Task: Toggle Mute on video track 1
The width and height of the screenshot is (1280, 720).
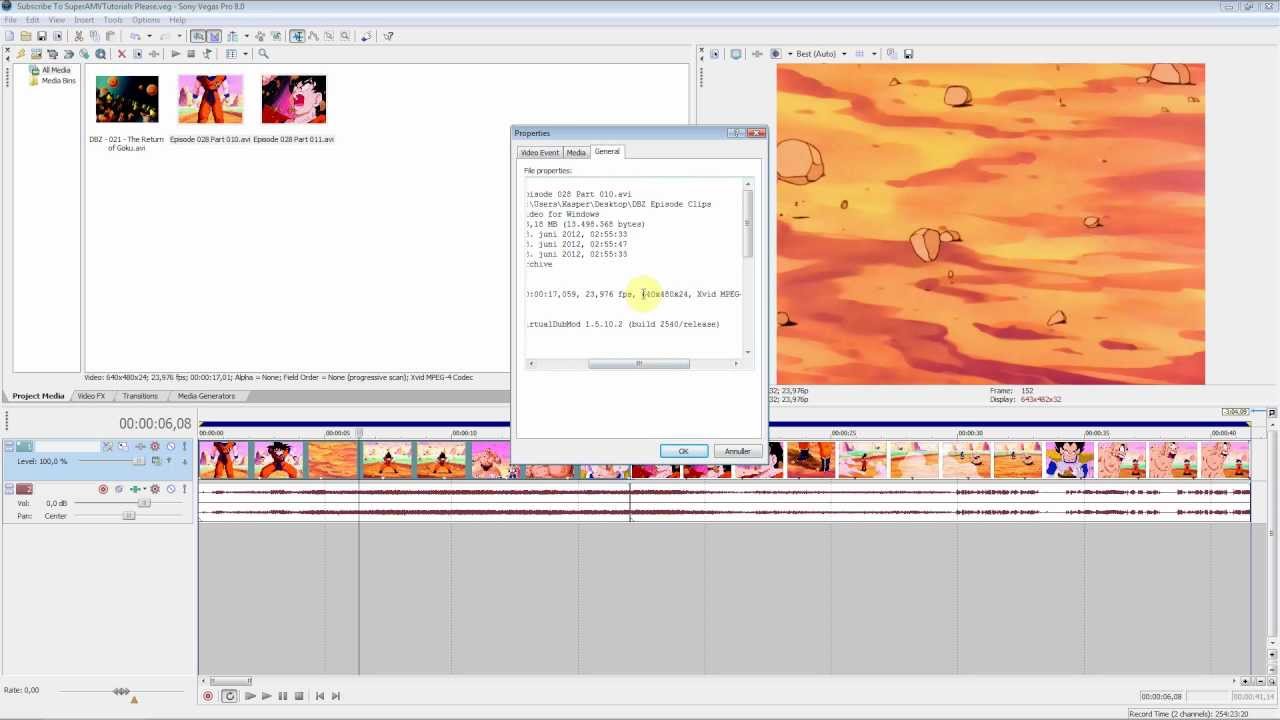Action: pyautogui.click(x=171, y=446)
